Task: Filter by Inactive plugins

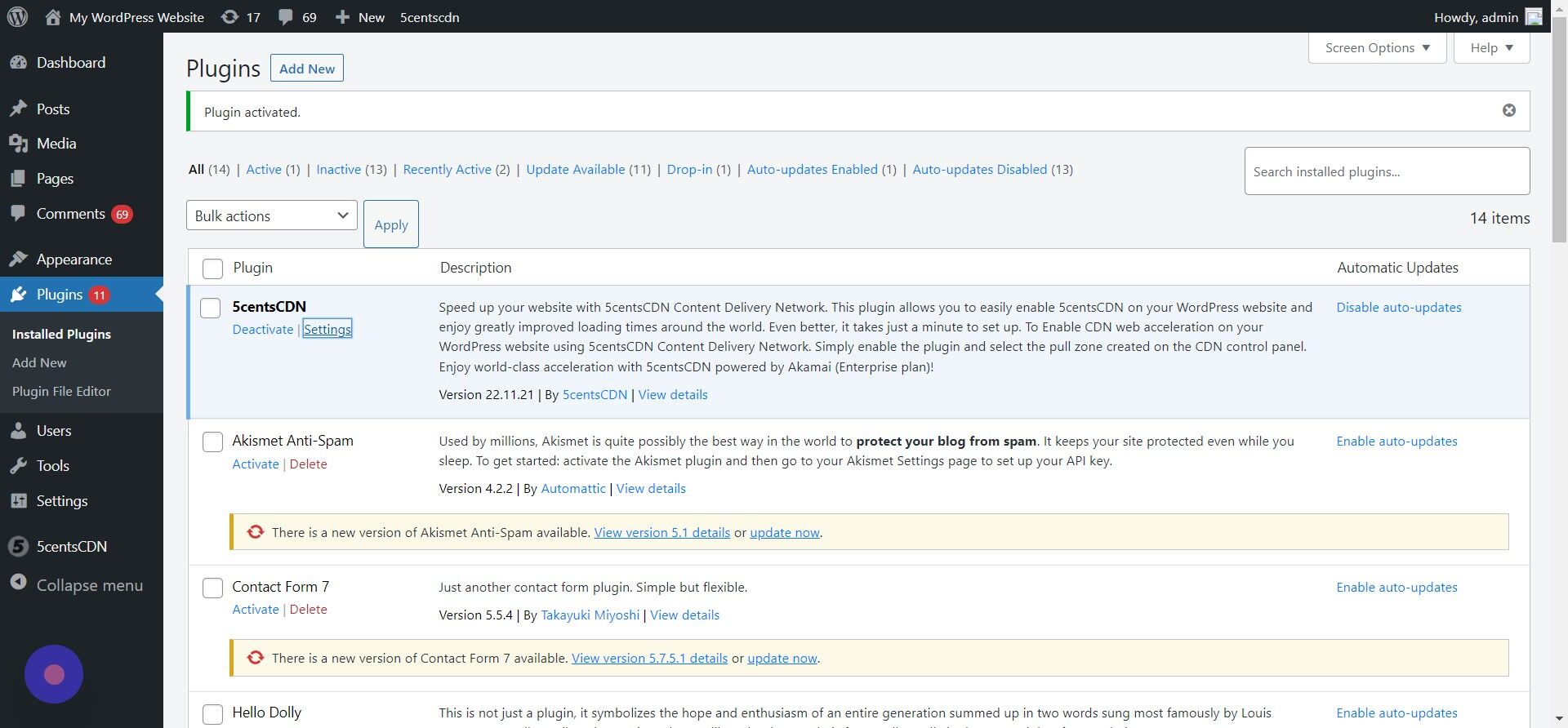Action: tap(338, 170)
